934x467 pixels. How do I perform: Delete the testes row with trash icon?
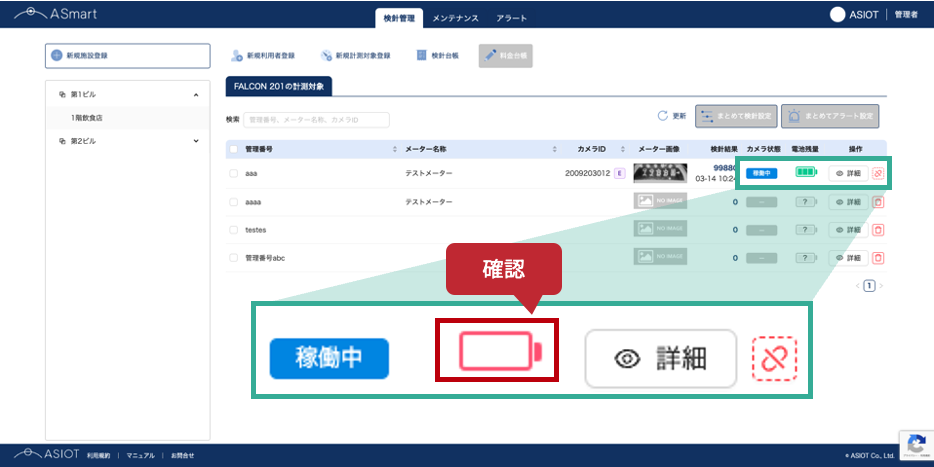pos(878,229)
